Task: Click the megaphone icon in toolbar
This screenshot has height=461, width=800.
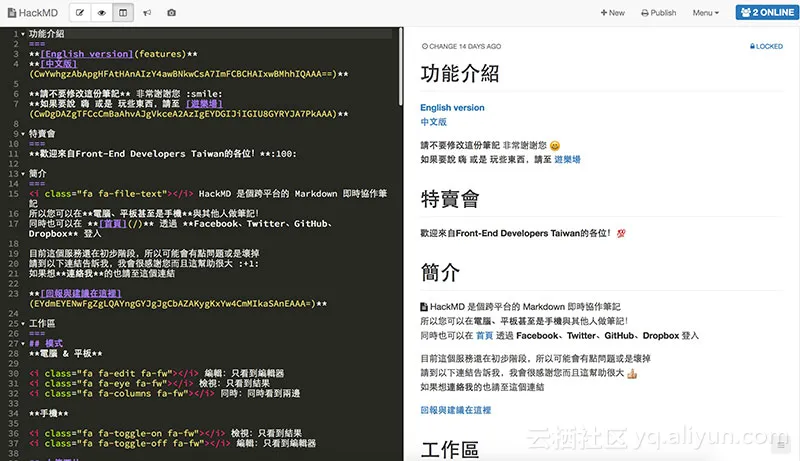Action: 148,13
